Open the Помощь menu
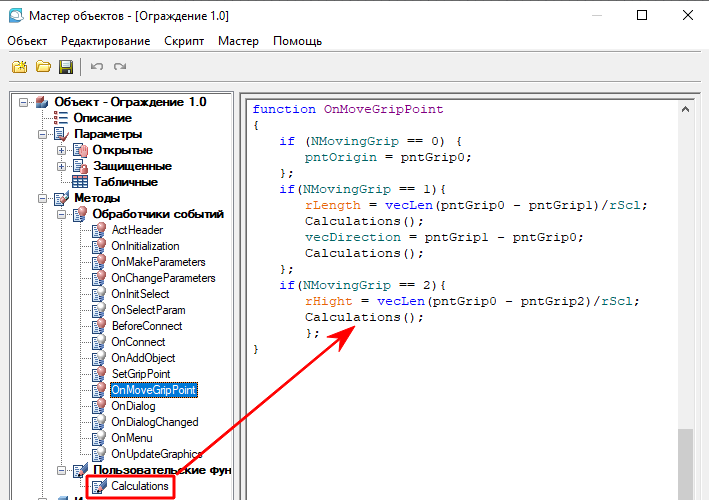 click(298, 41)
